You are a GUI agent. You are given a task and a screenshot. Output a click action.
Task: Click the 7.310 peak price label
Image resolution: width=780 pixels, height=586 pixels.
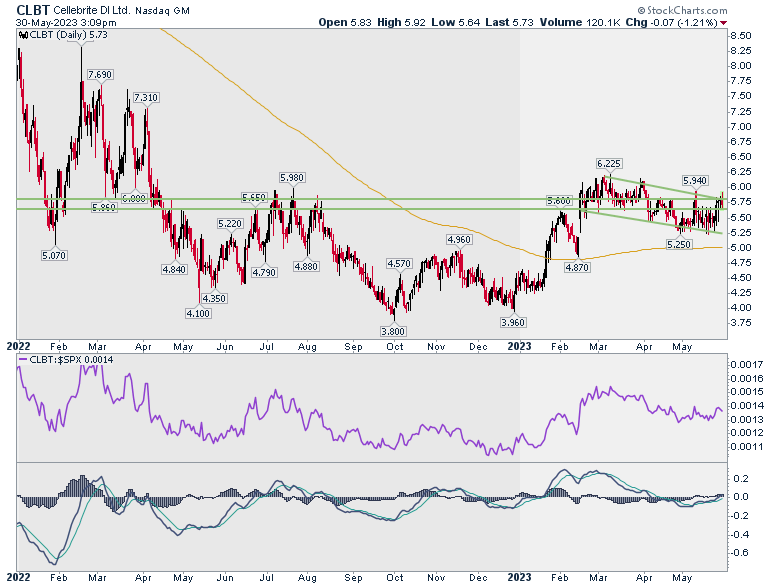146,98
